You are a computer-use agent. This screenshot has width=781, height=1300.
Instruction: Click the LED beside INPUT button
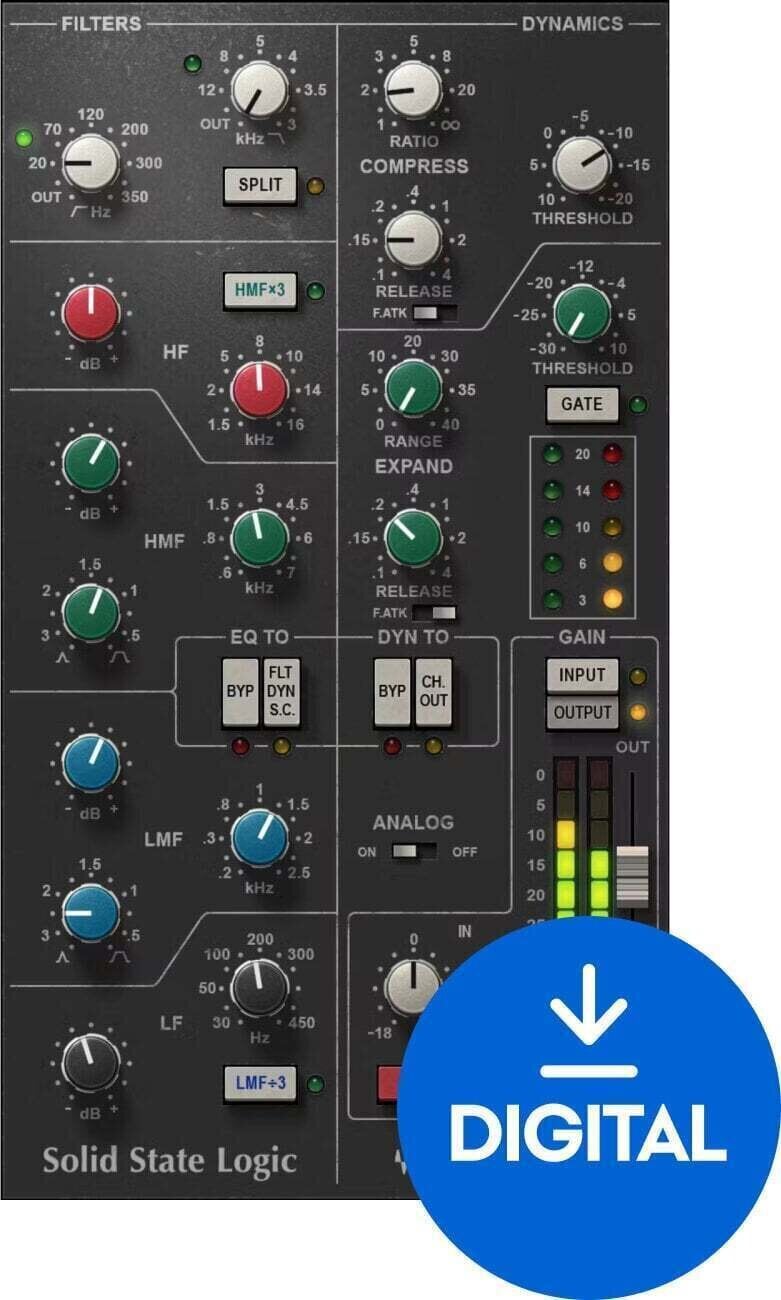[640, 676]
